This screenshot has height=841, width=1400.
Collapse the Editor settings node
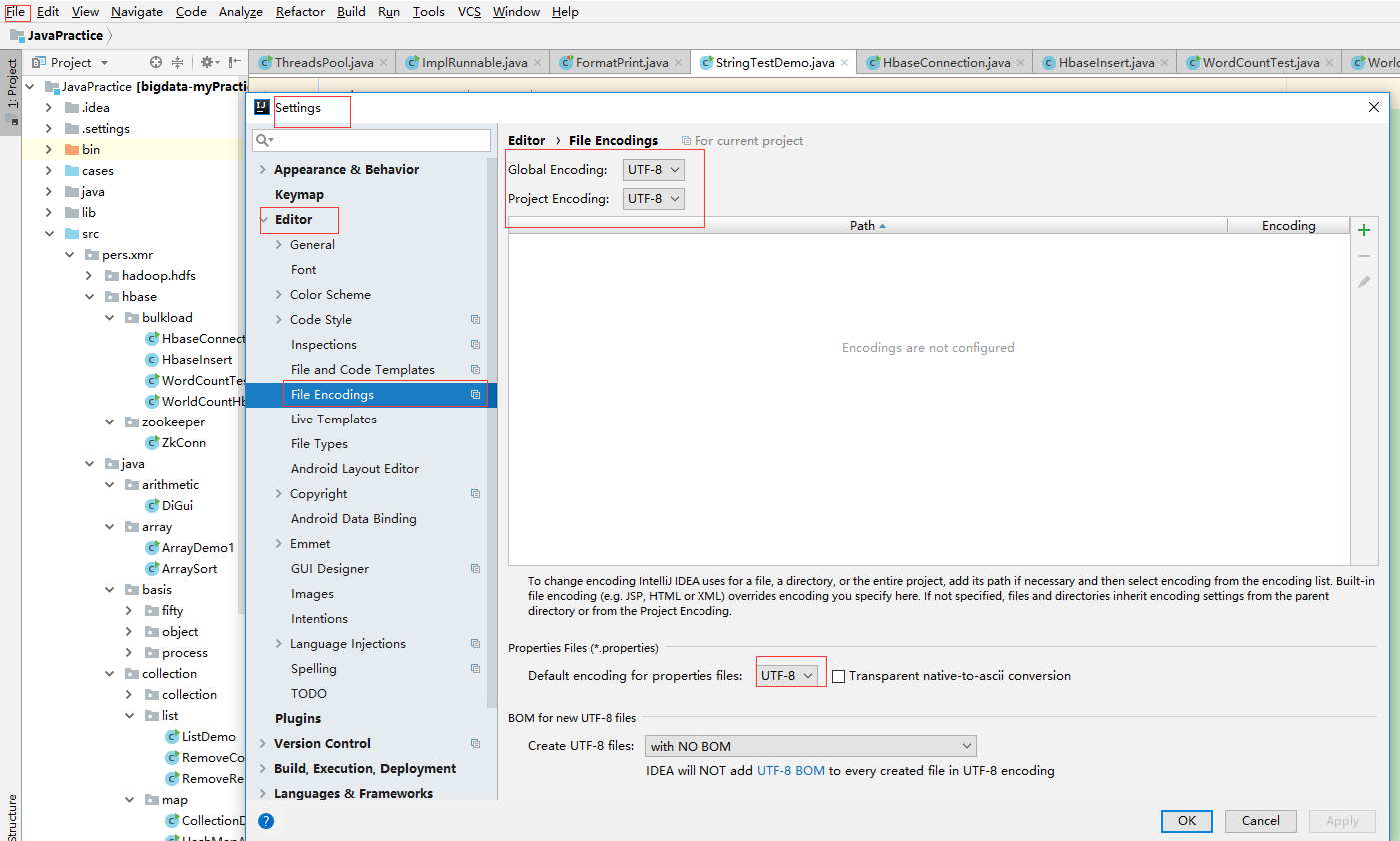click(x=264, y=220)
